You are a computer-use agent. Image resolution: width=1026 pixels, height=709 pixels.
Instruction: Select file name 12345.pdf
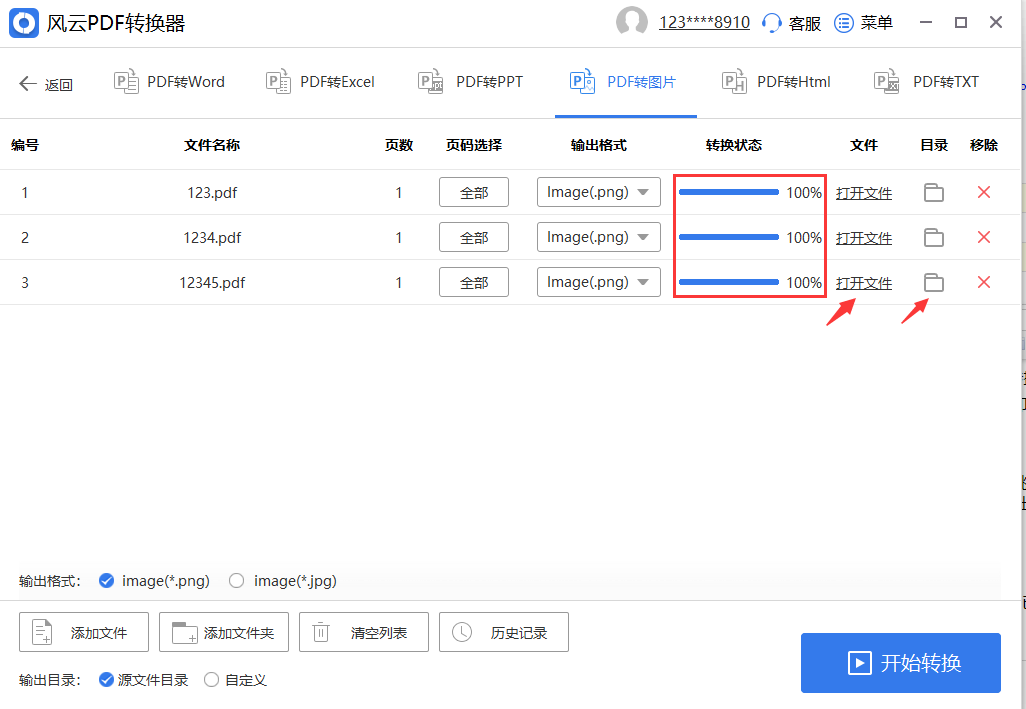coord(212,283)
